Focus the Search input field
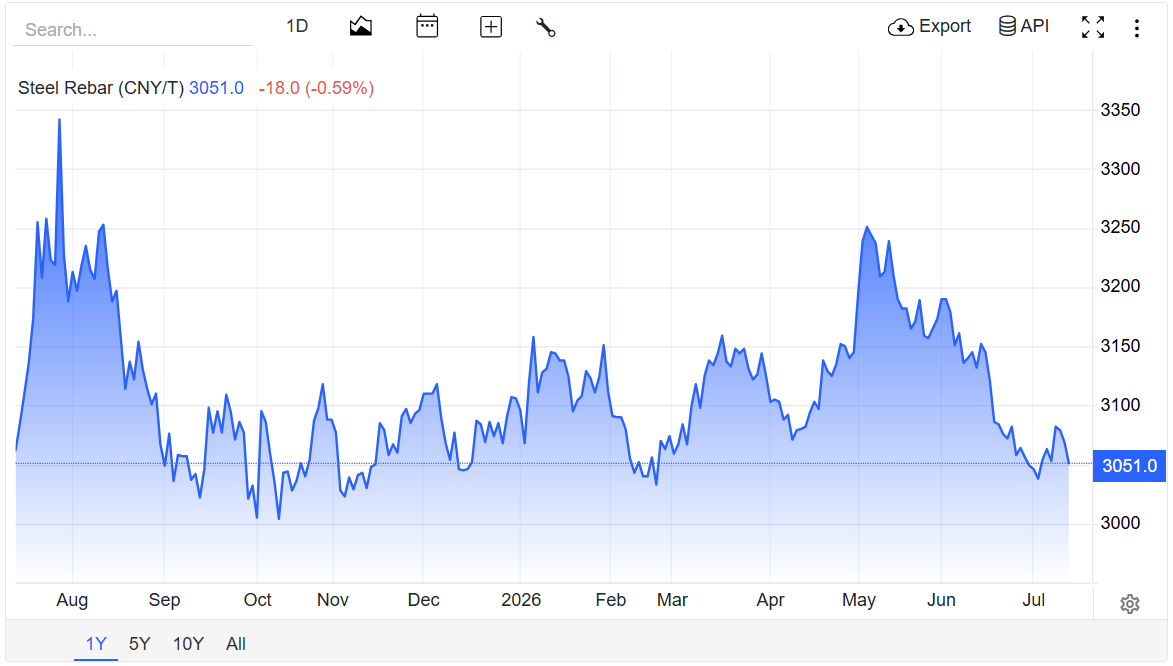Image resolution: width=1173 pixels, height=666 pixels. click(x=133, y=30)
